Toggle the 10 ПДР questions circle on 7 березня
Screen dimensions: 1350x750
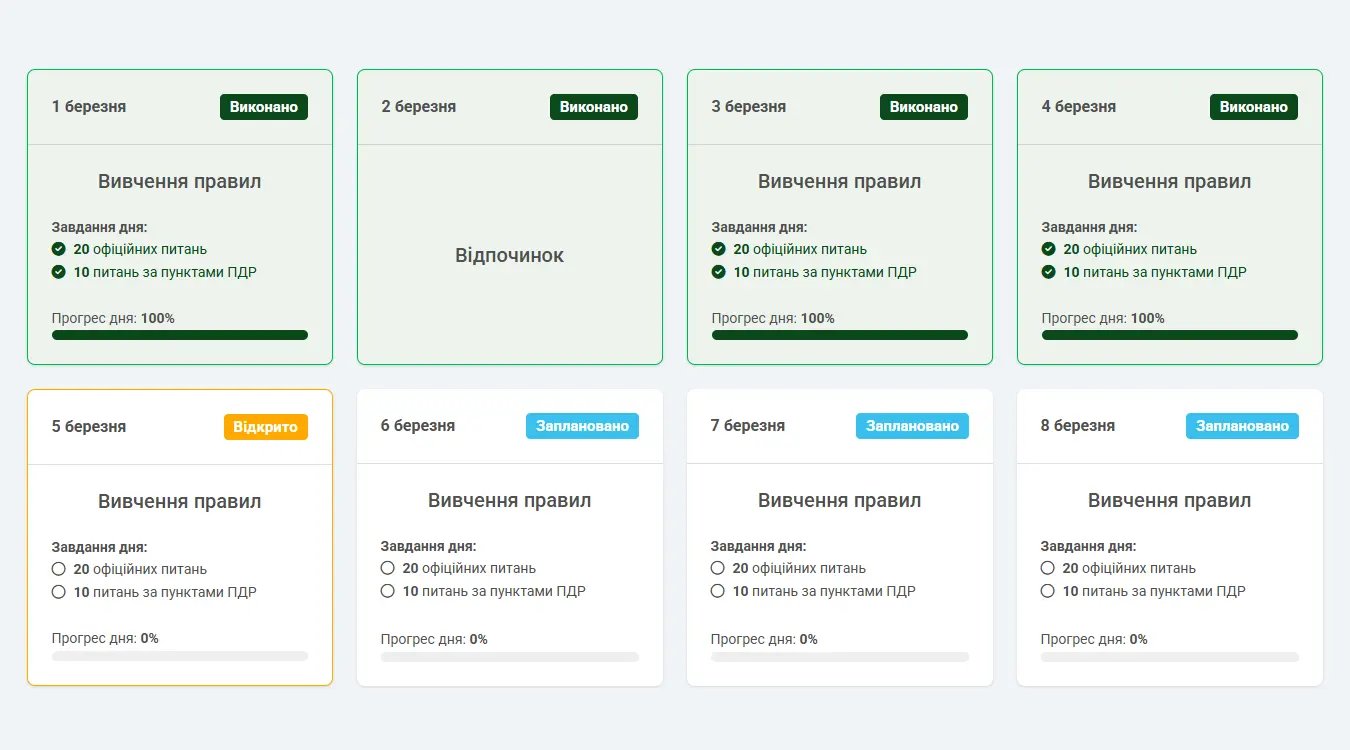point(718,591)
